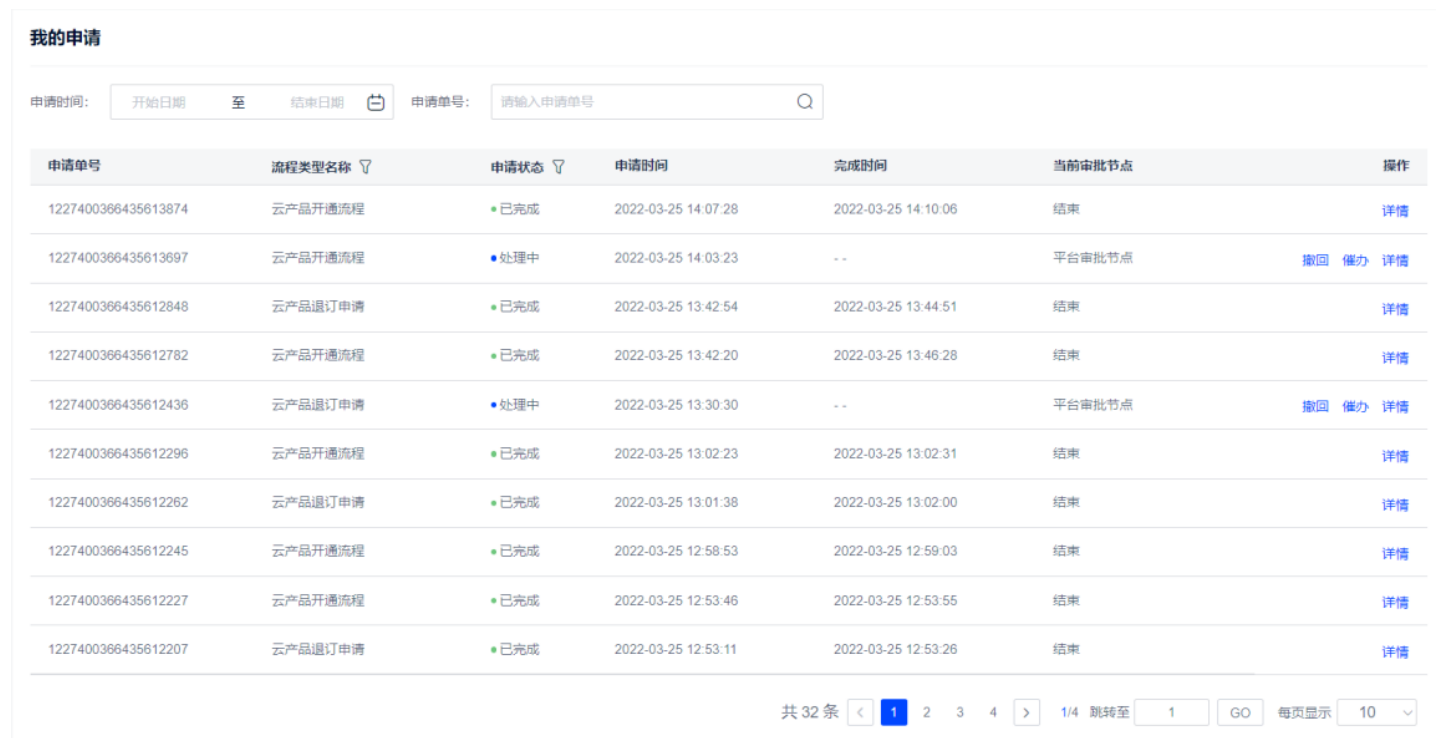
Task: Click order number 1227400366435613697
Action: point(118,257)
